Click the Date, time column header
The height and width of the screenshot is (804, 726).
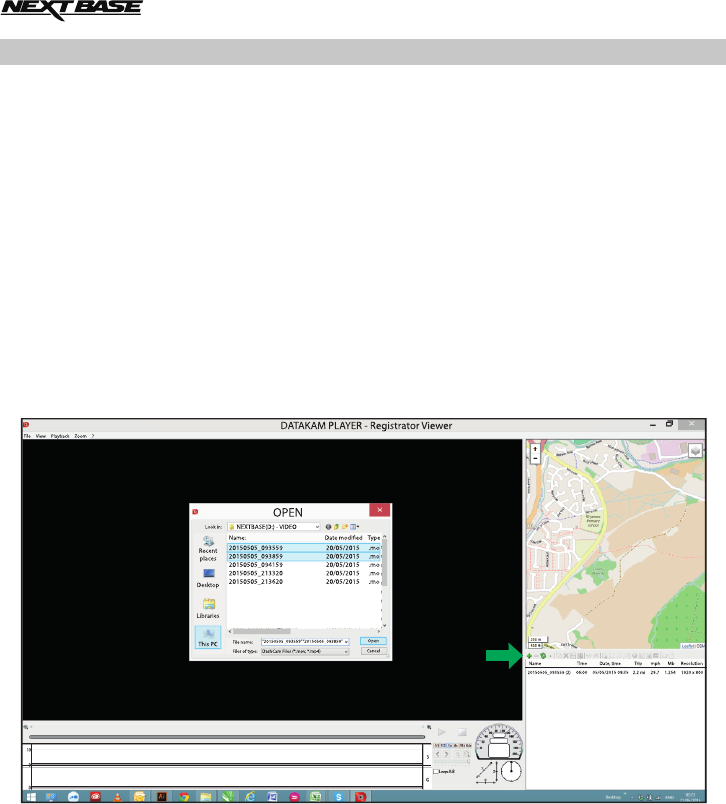click(610, 664)
